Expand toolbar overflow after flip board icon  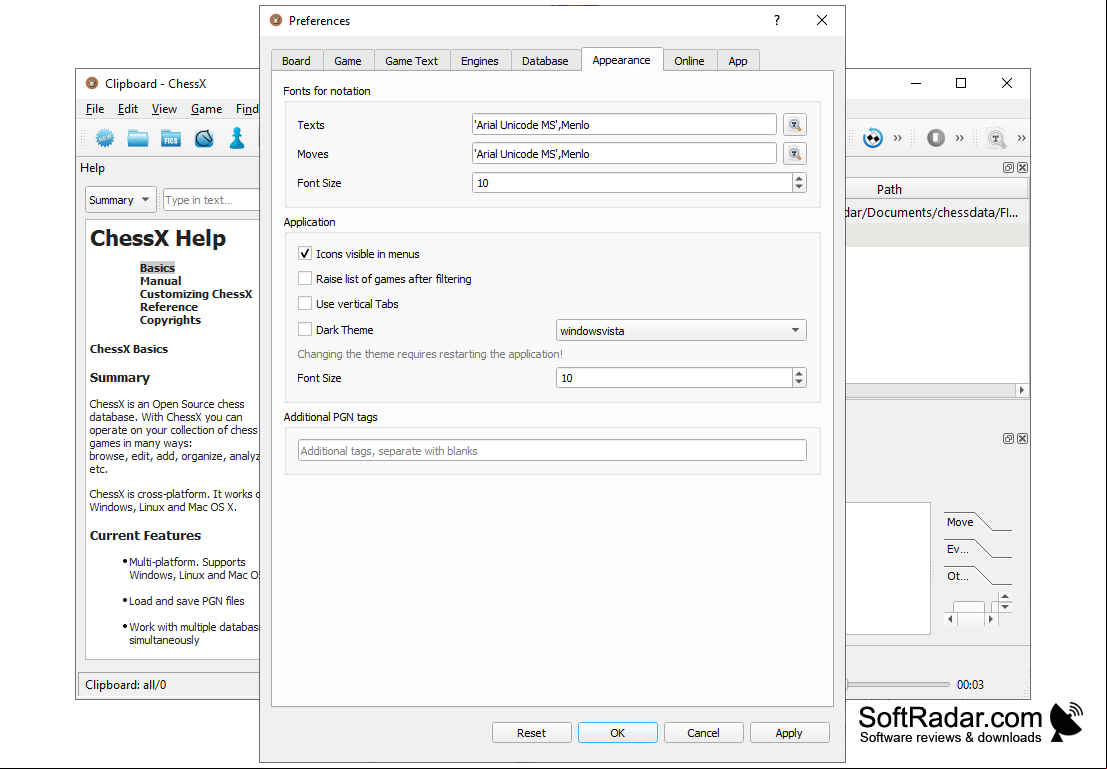coord(898,138)
